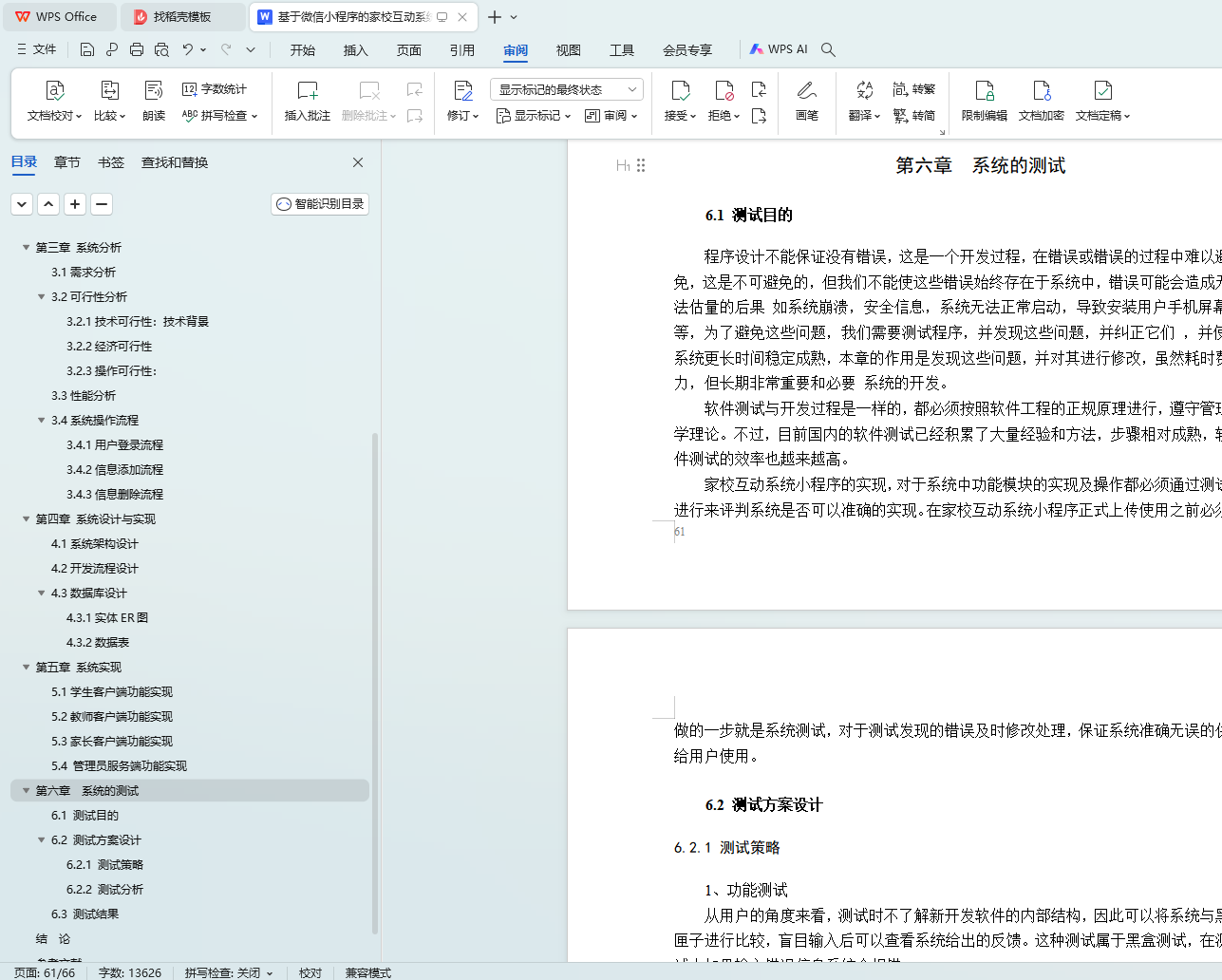This screenshot has width=1222, height=980.
Task: Click the Save icon in quick access bar
Action: tap(87, 49)
